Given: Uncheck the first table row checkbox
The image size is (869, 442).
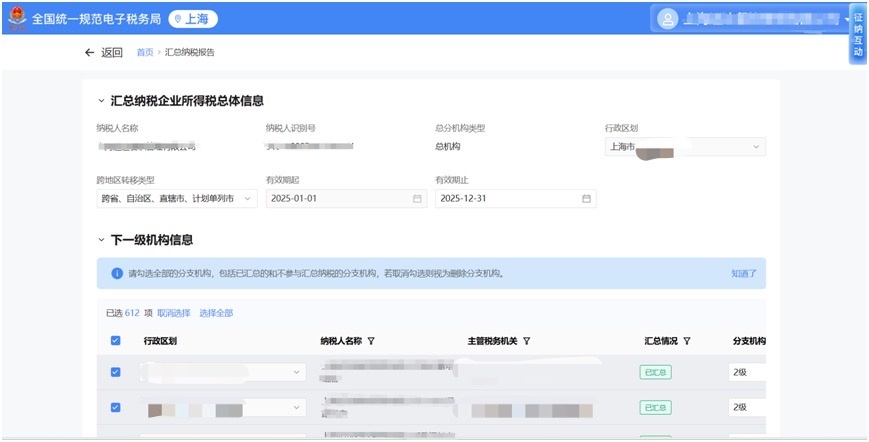Looking at the screenshot, I should click(115, 373).
